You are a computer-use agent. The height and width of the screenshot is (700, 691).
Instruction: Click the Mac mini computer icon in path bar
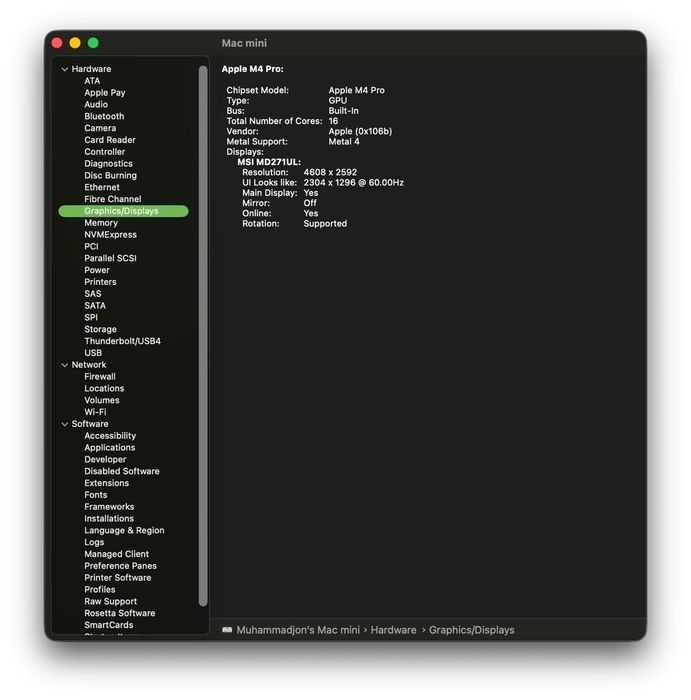coord(227,630)
